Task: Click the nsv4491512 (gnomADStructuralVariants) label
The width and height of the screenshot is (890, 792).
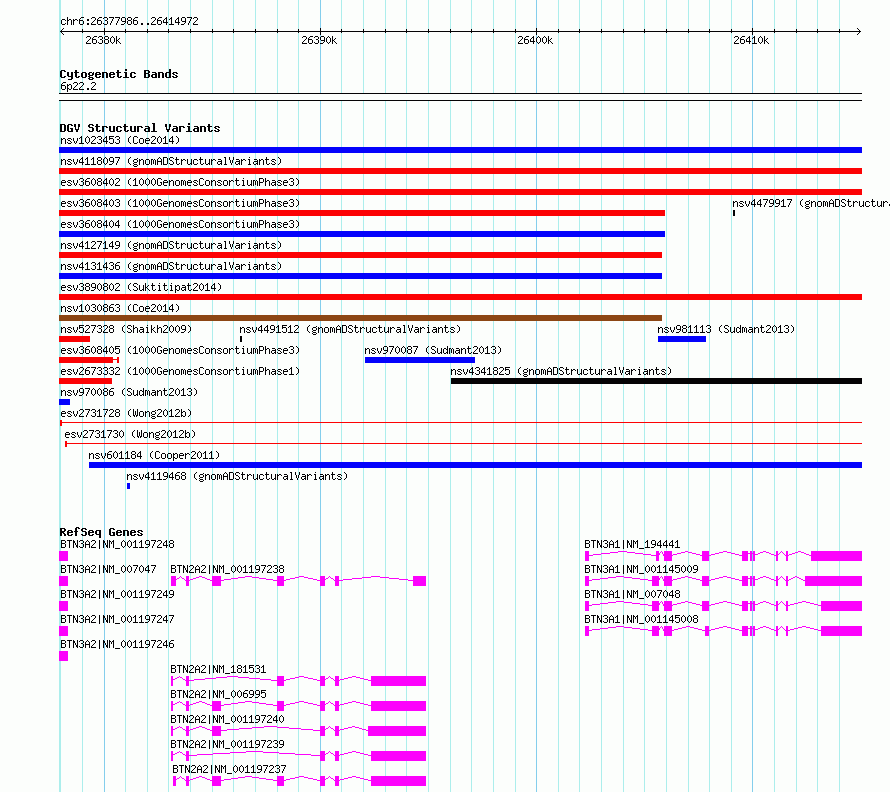Action: click(x=350, y=329)
